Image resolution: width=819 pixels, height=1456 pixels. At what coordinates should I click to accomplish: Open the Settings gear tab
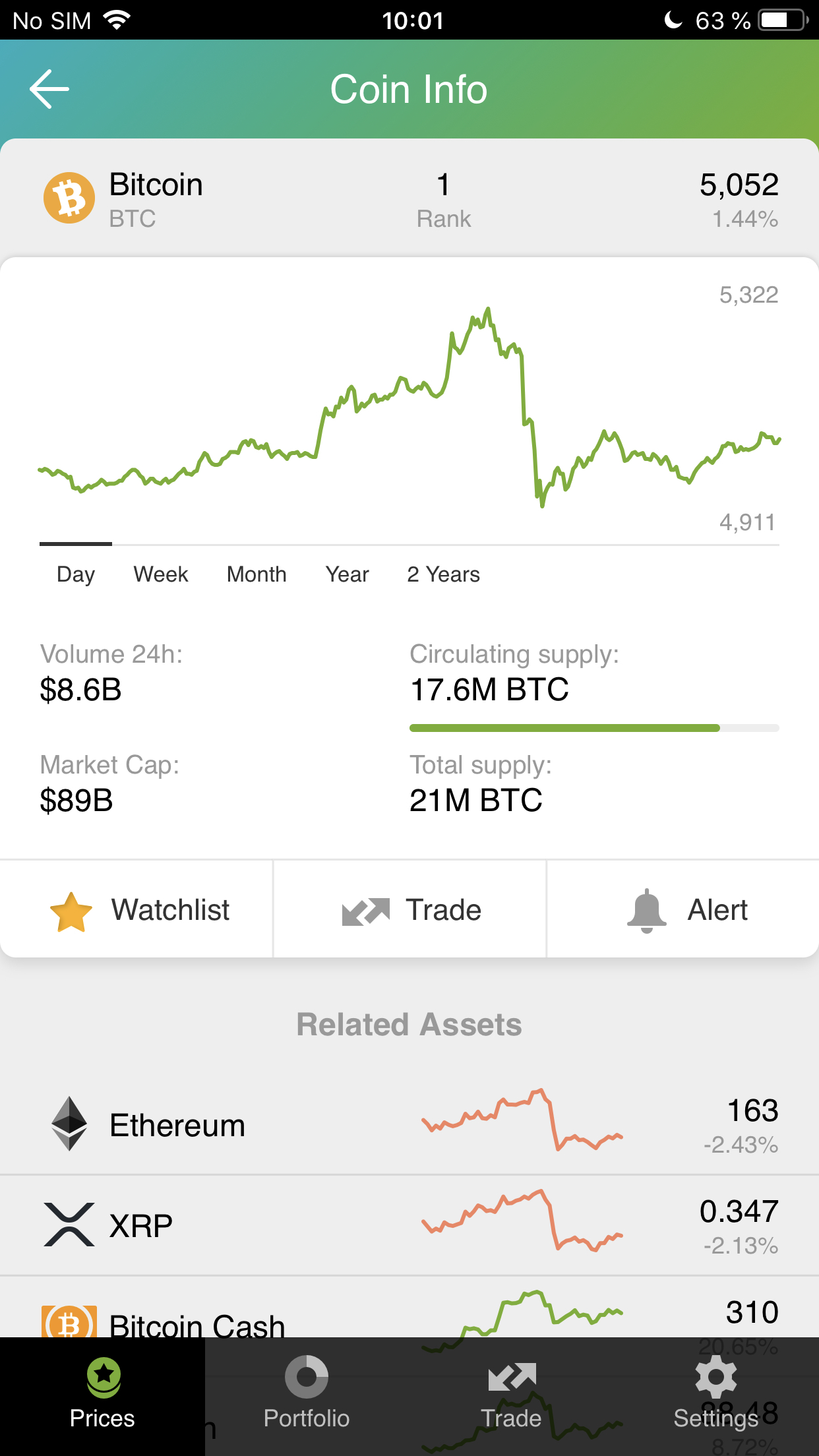[x=716, y=1396]
